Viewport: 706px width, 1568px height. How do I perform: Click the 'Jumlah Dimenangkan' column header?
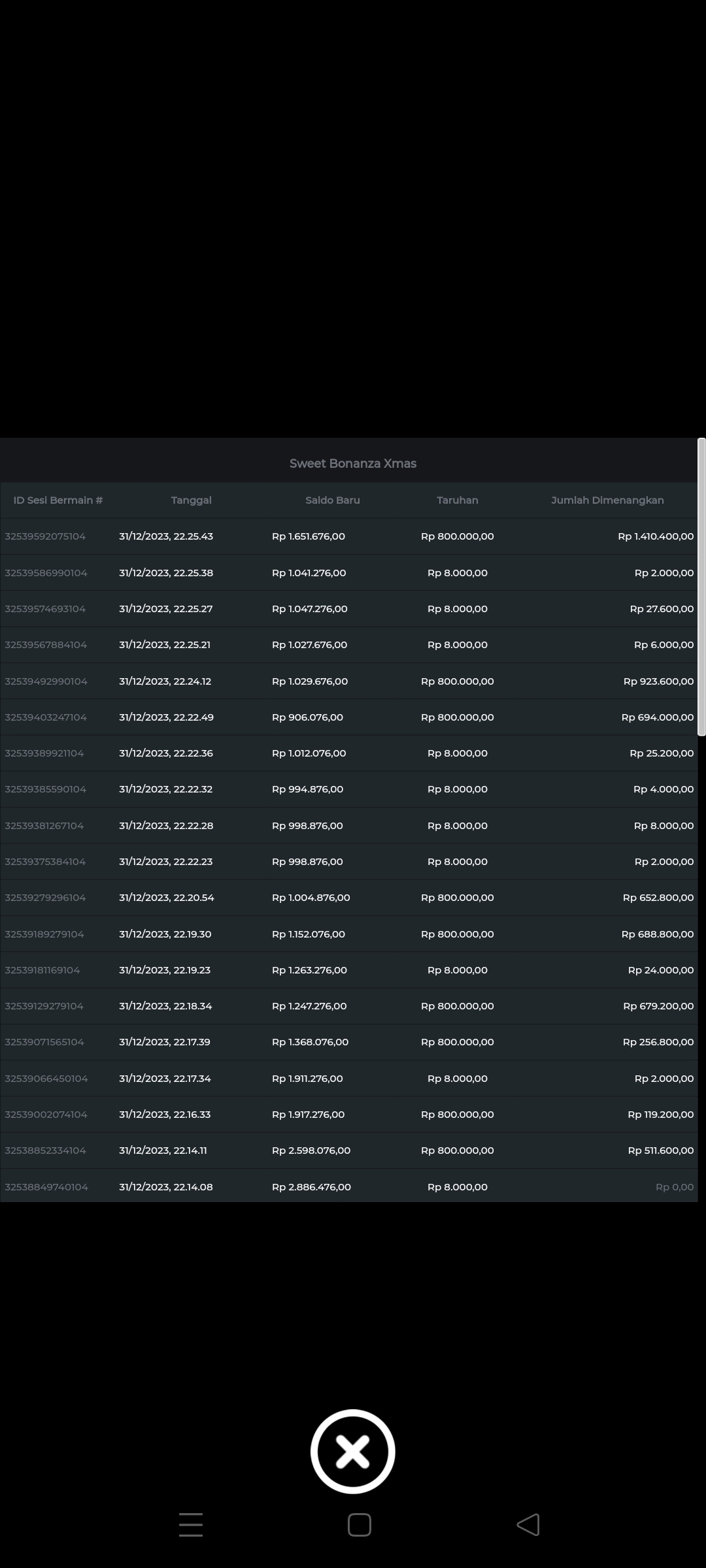coord(607,500)
